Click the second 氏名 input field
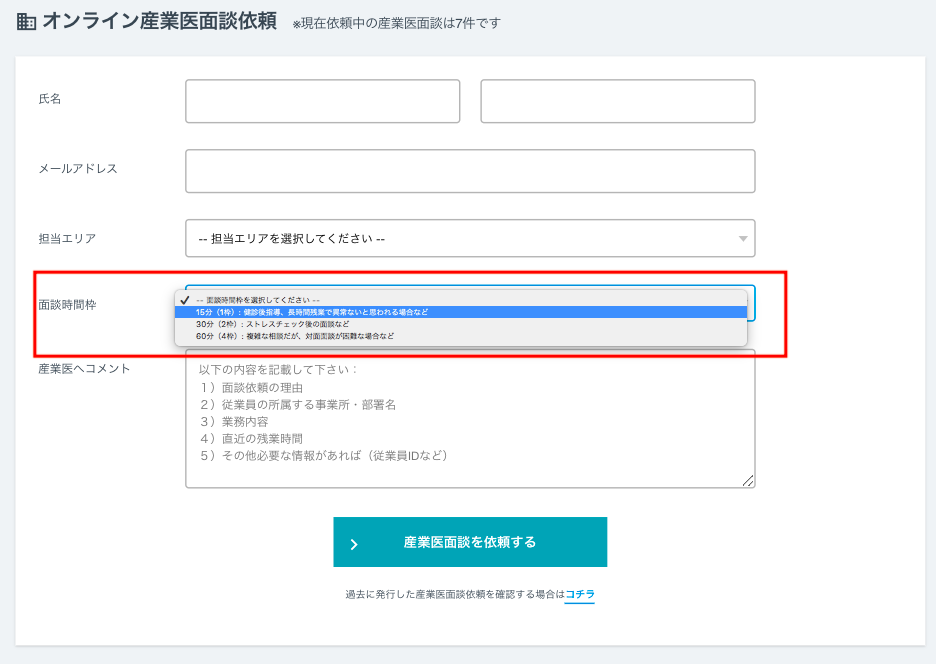 618,101
